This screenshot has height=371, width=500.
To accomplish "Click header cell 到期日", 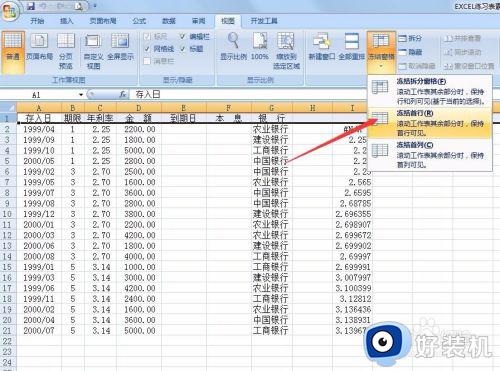I will point(184,118).
